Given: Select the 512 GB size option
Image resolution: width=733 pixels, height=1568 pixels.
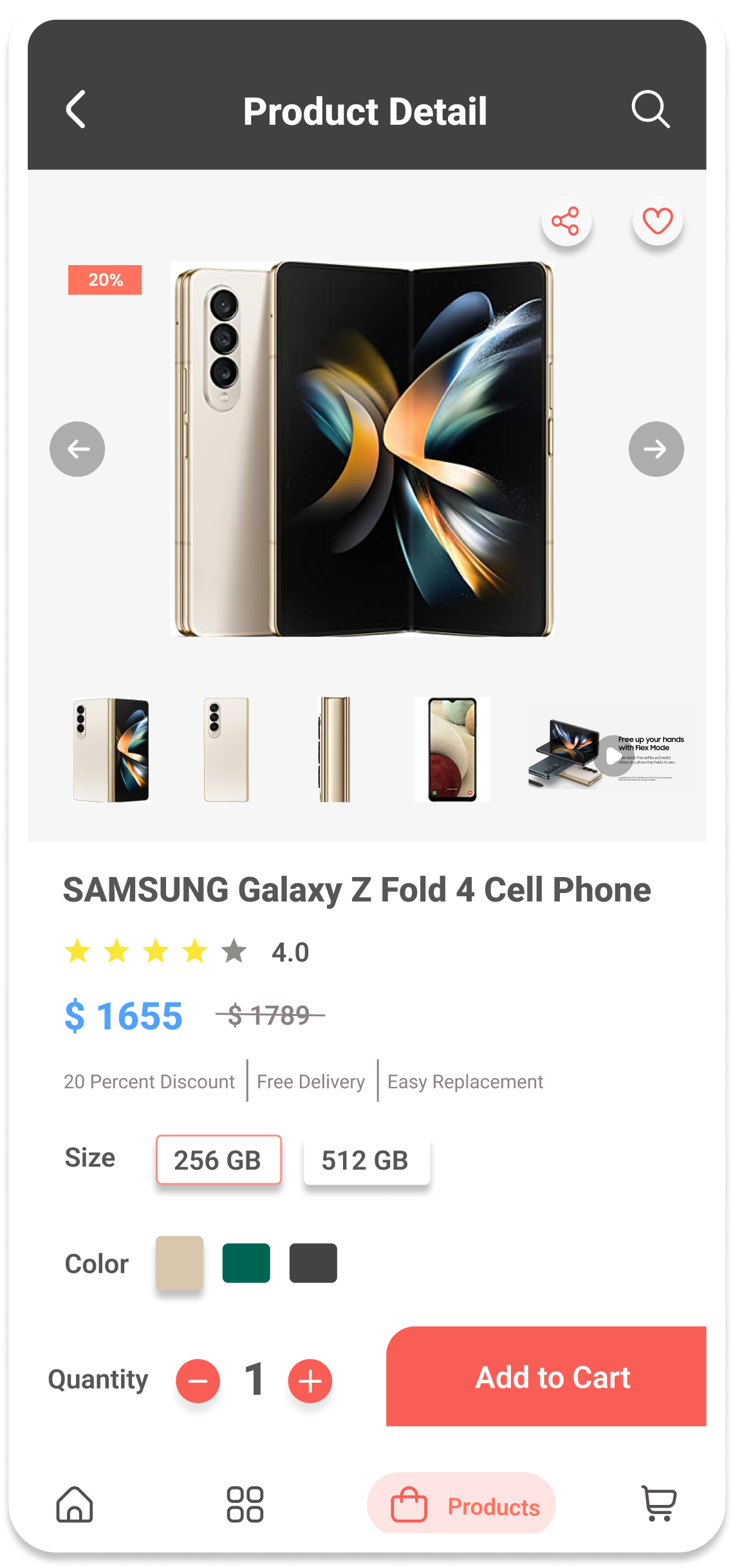Looking at the screenshot, I should (366, 1160).
